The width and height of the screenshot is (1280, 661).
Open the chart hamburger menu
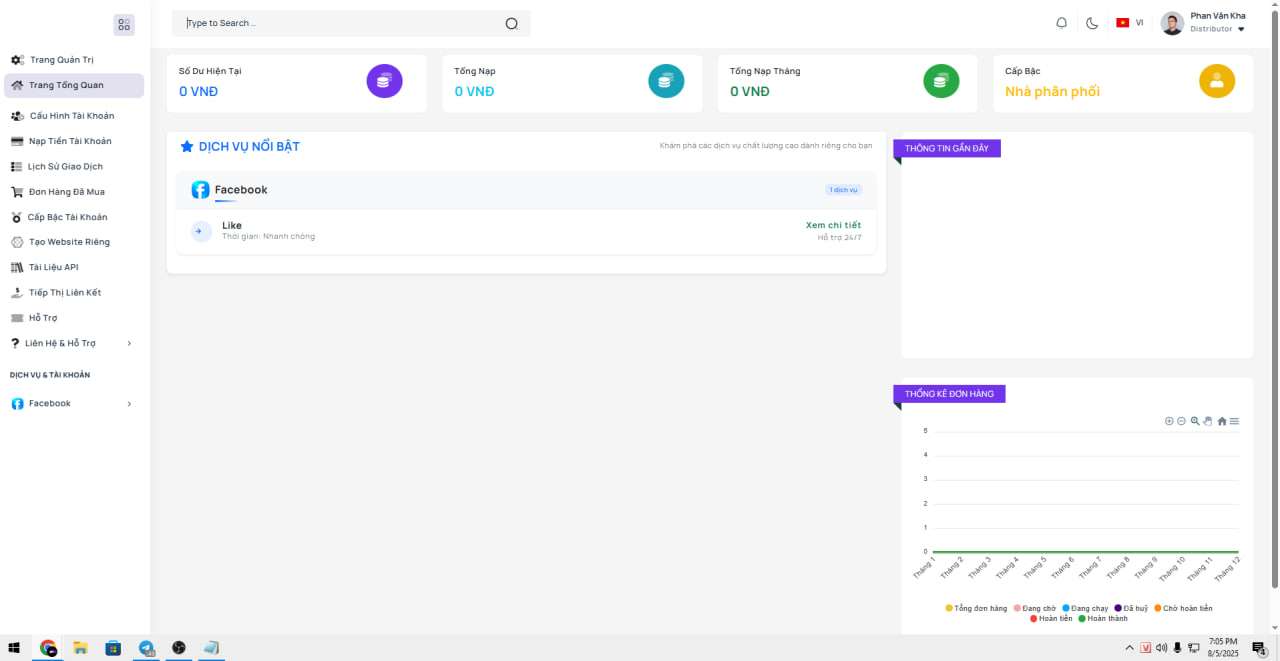pos(1235,421)
